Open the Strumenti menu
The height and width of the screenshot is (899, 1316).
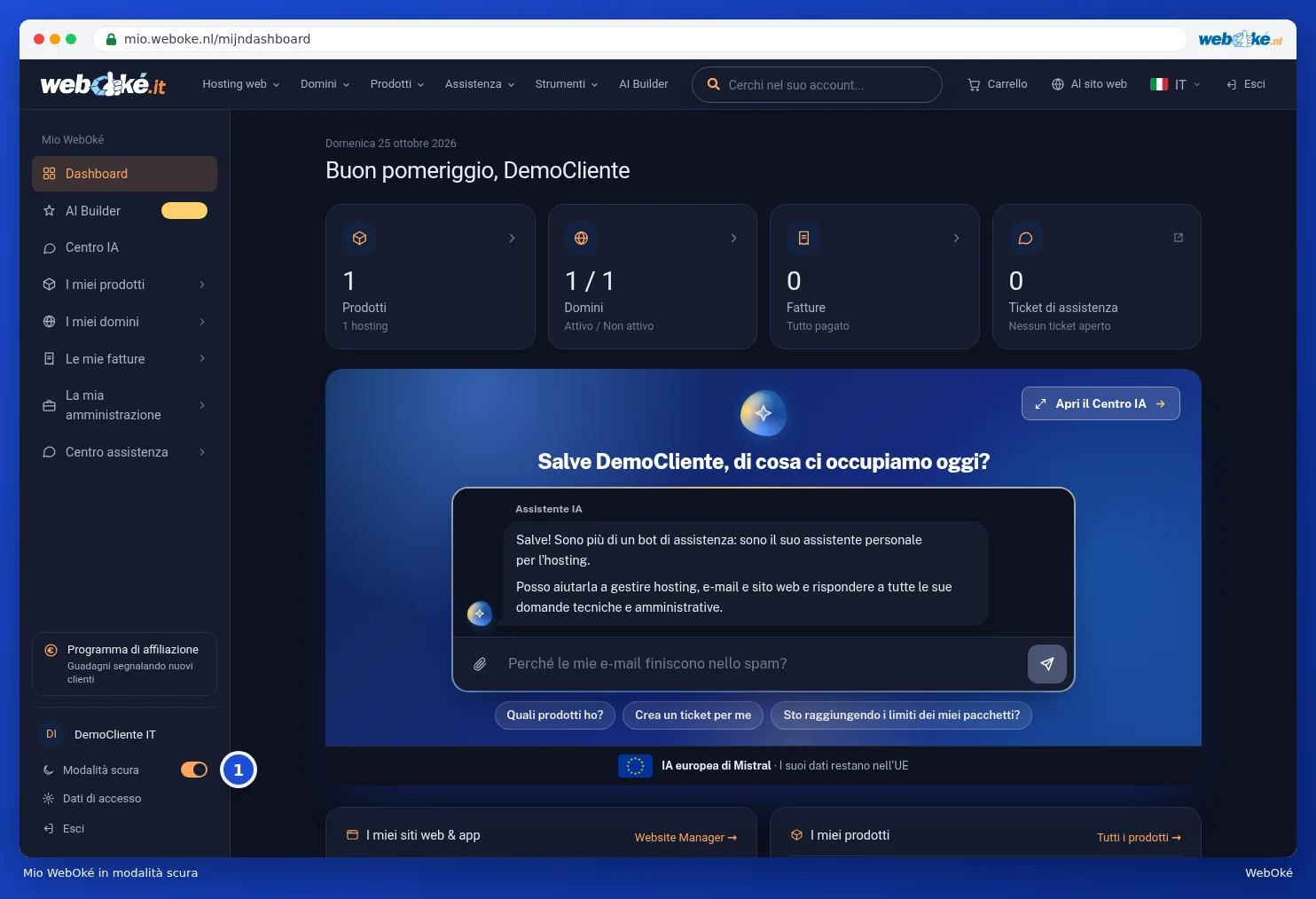(566, 84)
